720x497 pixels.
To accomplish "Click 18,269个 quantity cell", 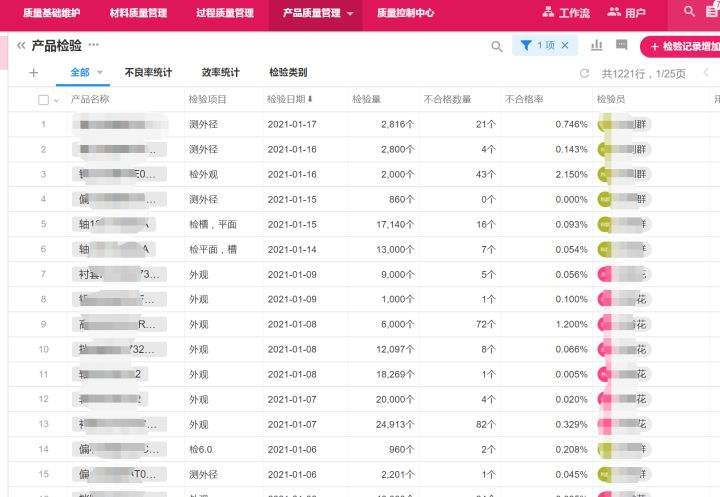I will pos(395,374).
